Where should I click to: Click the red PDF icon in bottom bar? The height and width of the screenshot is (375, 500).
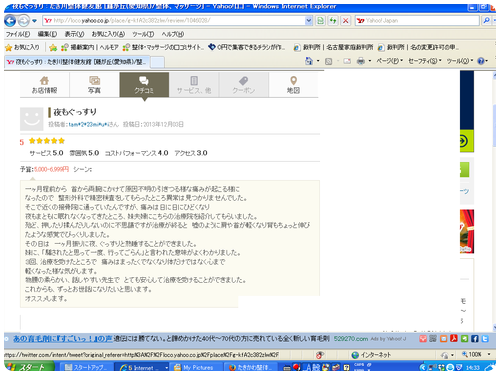(x=454, y=339)
